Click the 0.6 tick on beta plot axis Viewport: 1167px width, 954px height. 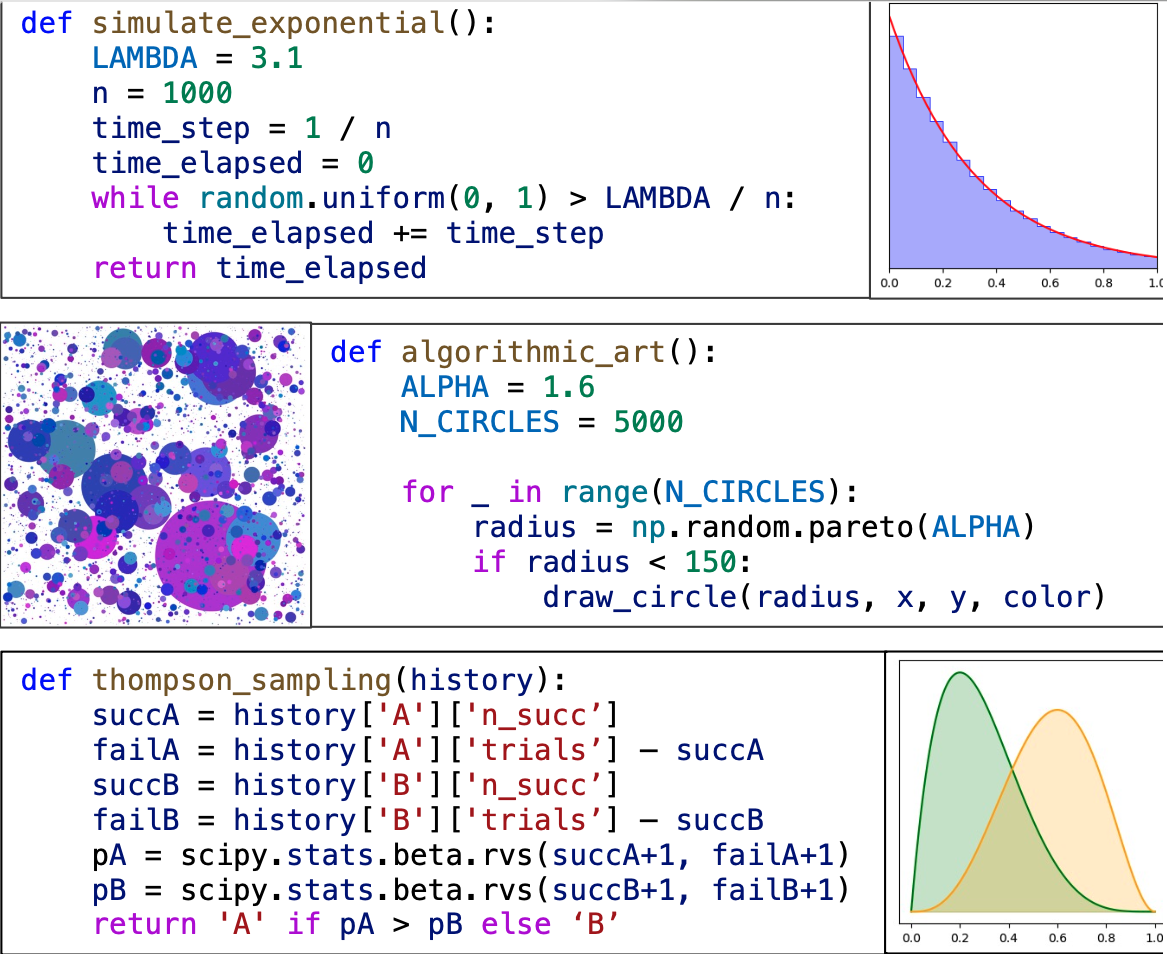1058,938
